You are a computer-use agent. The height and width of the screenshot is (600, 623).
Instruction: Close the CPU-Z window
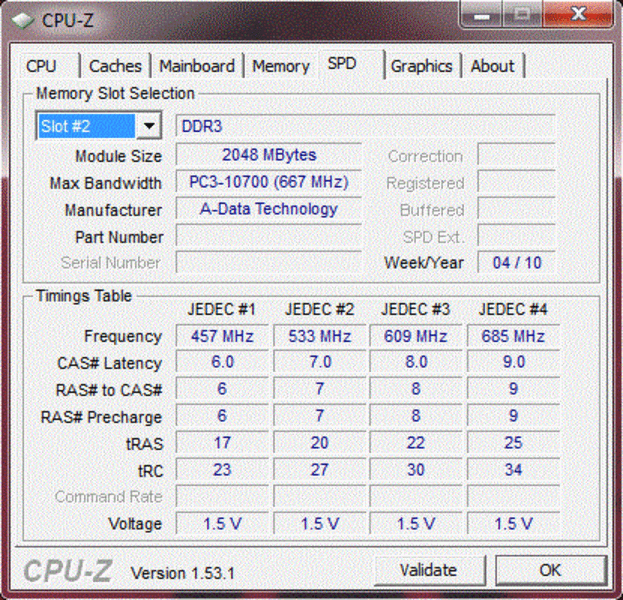pos(580,14)
